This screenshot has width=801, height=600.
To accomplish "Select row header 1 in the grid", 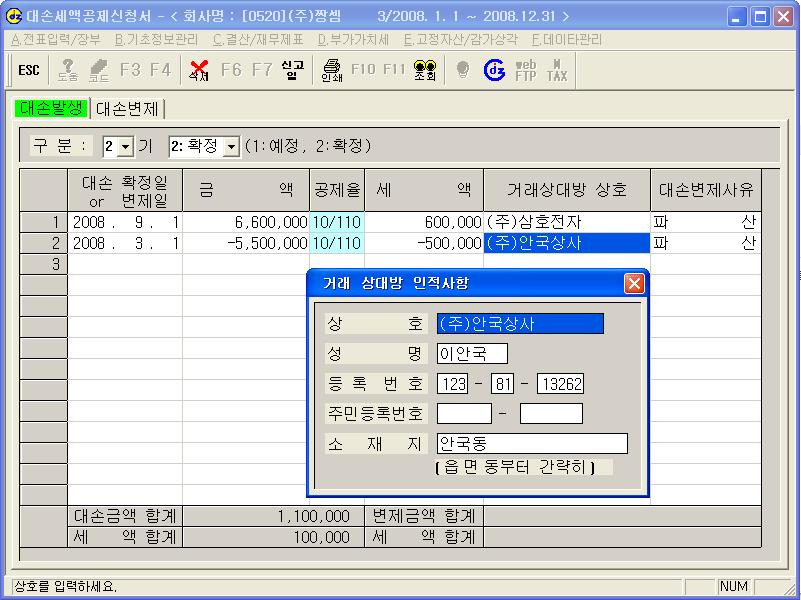I will pos(44,222).
